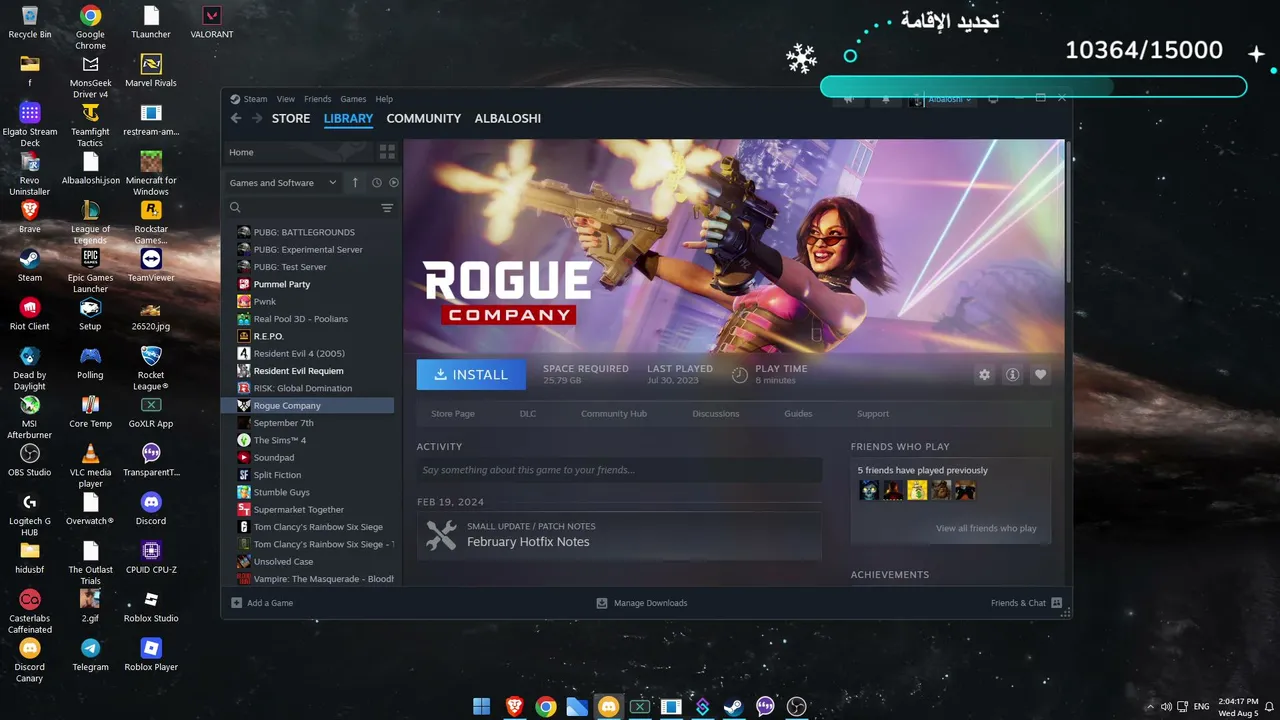Select the OBS Studio desktop icon
The image size is (1280, 720).
point(30,461)
